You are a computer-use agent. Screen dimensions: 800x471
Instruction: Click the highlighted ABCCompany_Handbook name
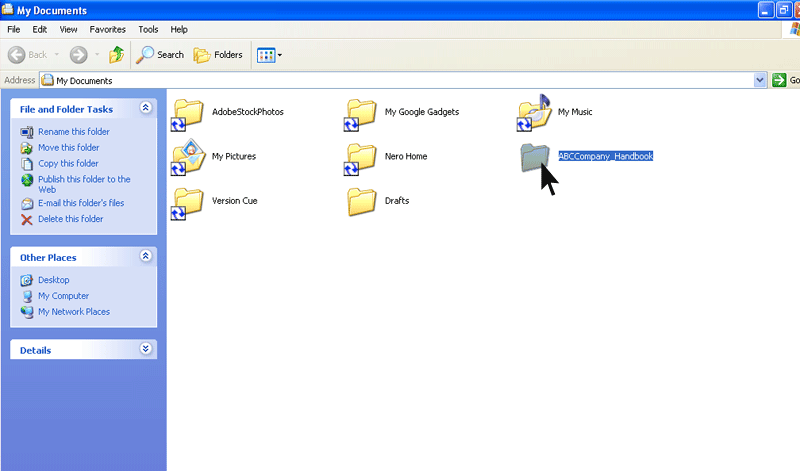click(606, 156)
